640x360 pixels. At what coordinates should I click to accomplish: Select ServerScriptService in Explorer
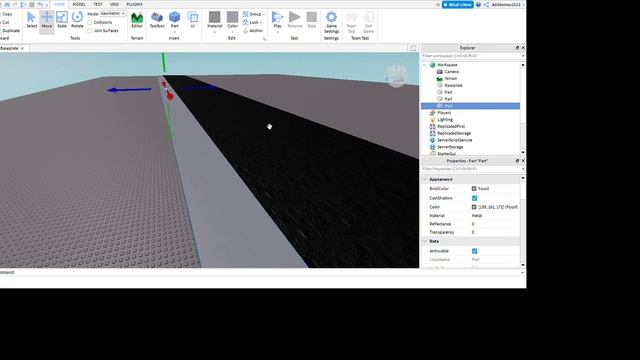[x=455, y=140]
